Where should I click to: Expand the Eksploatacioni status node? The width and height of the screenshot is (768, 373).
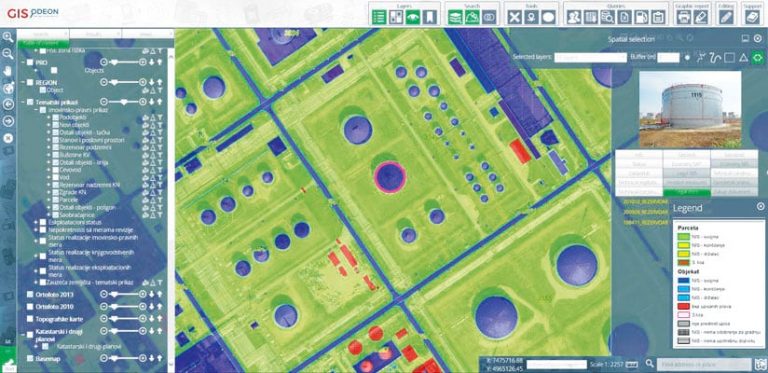(x=35, y=223)
